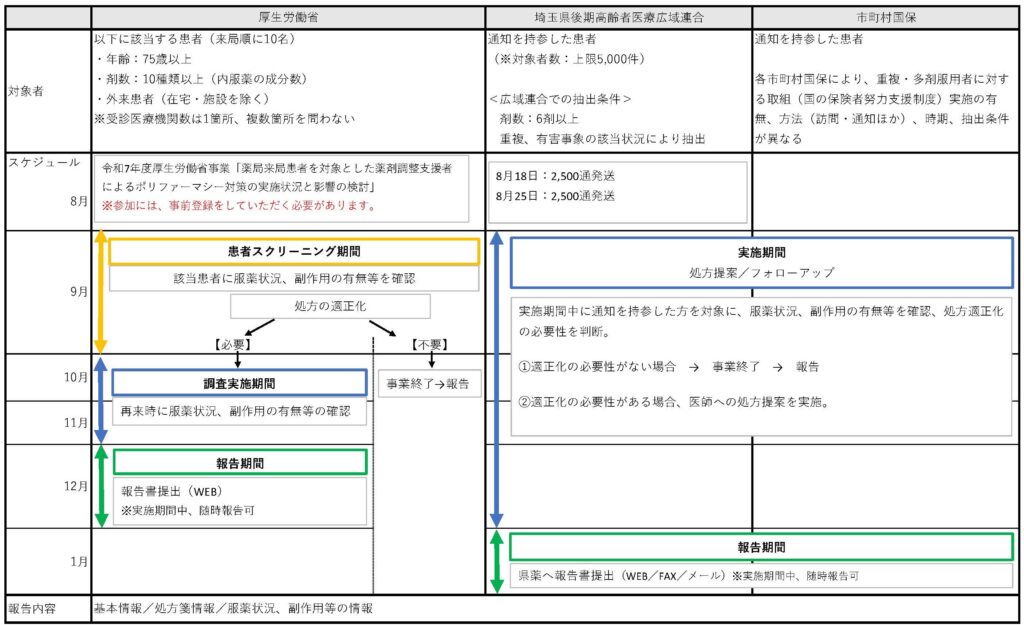Select the 10月 month label
Screen dimensions: 1024x625
[x=76, y=377]
